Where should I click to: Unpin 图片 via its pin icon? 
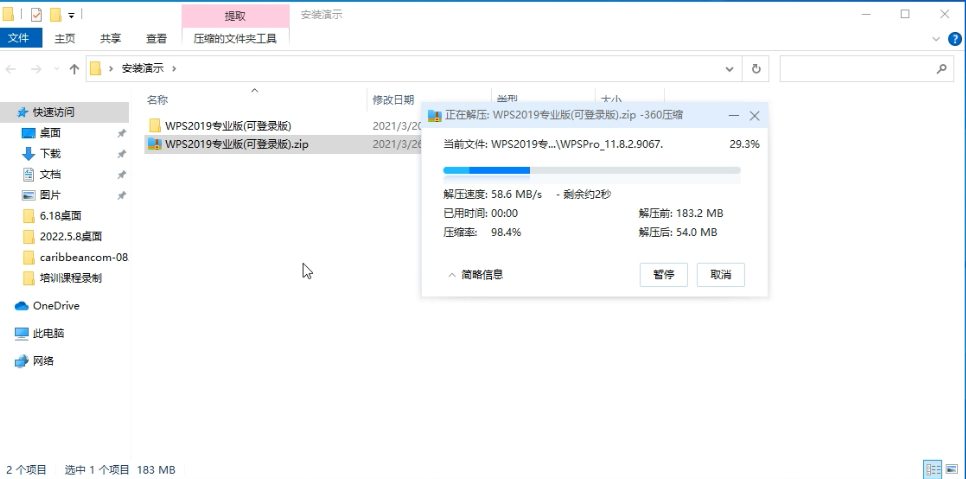pyautogui.click(x=121, y=196)
